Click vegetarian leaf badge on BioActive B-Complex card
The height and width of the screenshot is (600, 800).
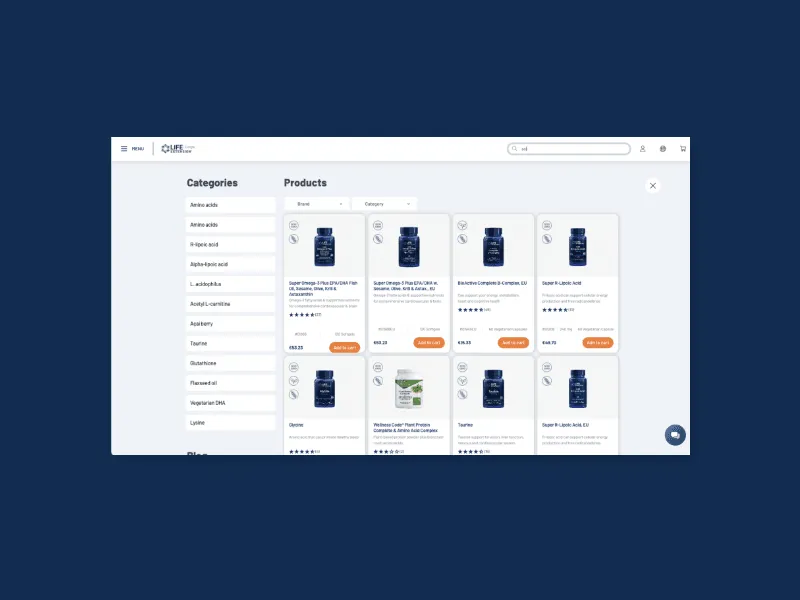point(462,226)
